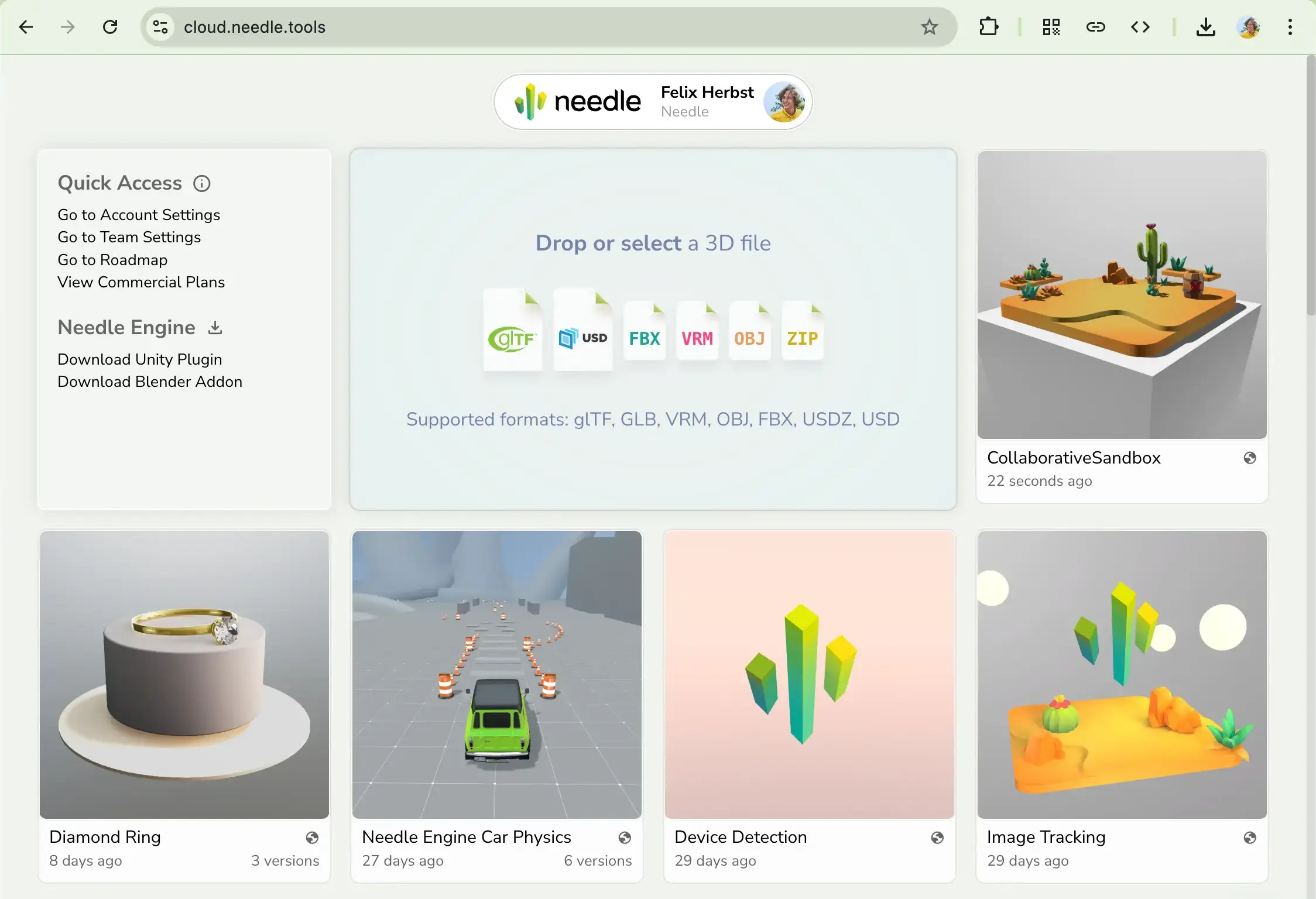Image resolution: width=1316 pixels, height=899 pixels.
Task: Click the link chain toolbar icon
Action: [1095, 27]
